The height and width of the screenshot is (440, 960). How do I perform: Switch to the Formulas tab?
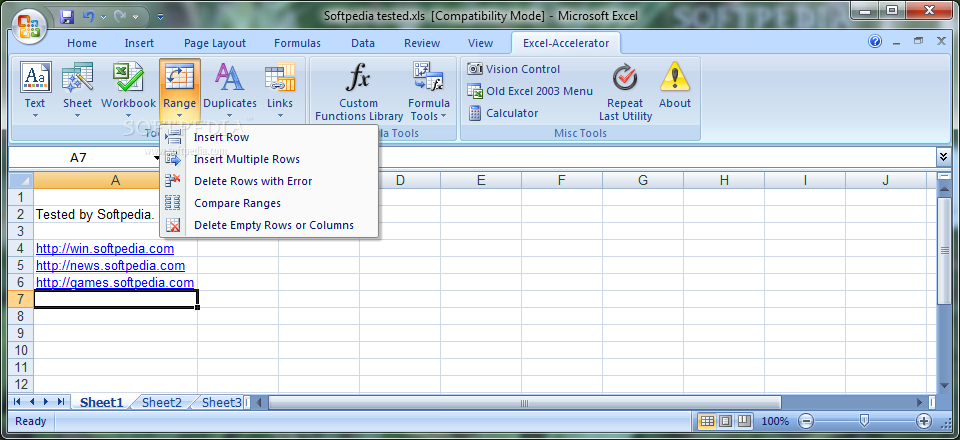(x=298, y=43)
